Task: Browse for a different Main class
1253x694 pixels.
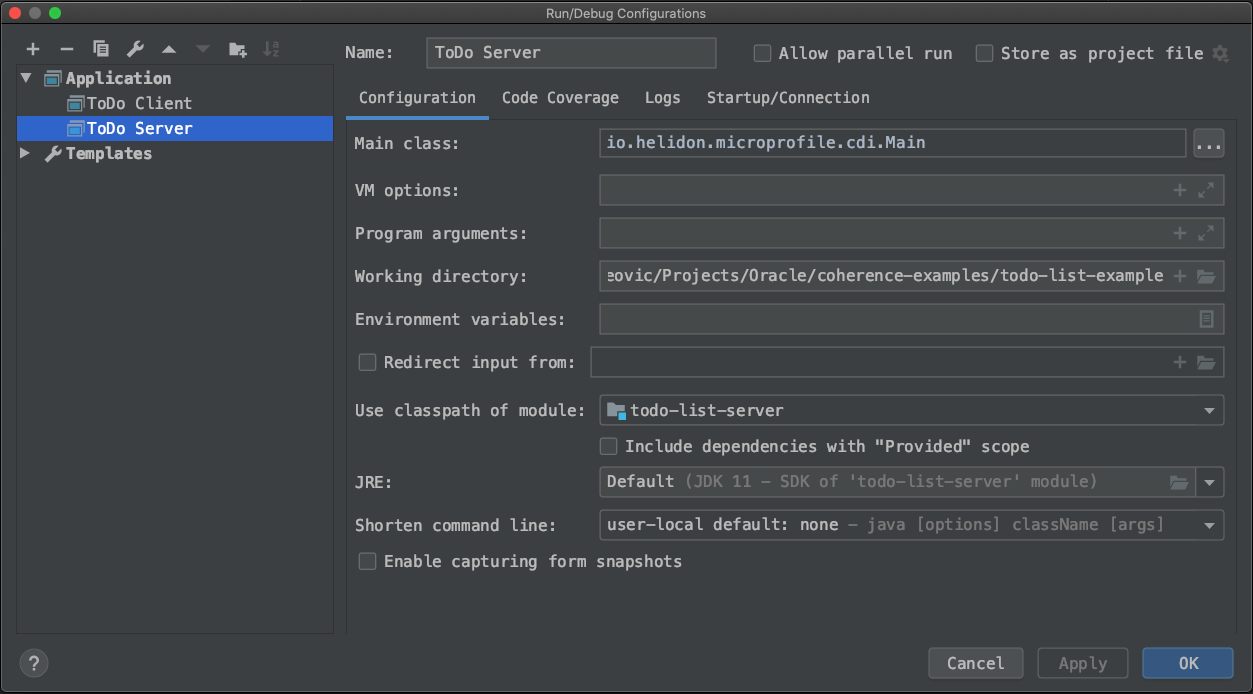Action: click(1208, 143)
